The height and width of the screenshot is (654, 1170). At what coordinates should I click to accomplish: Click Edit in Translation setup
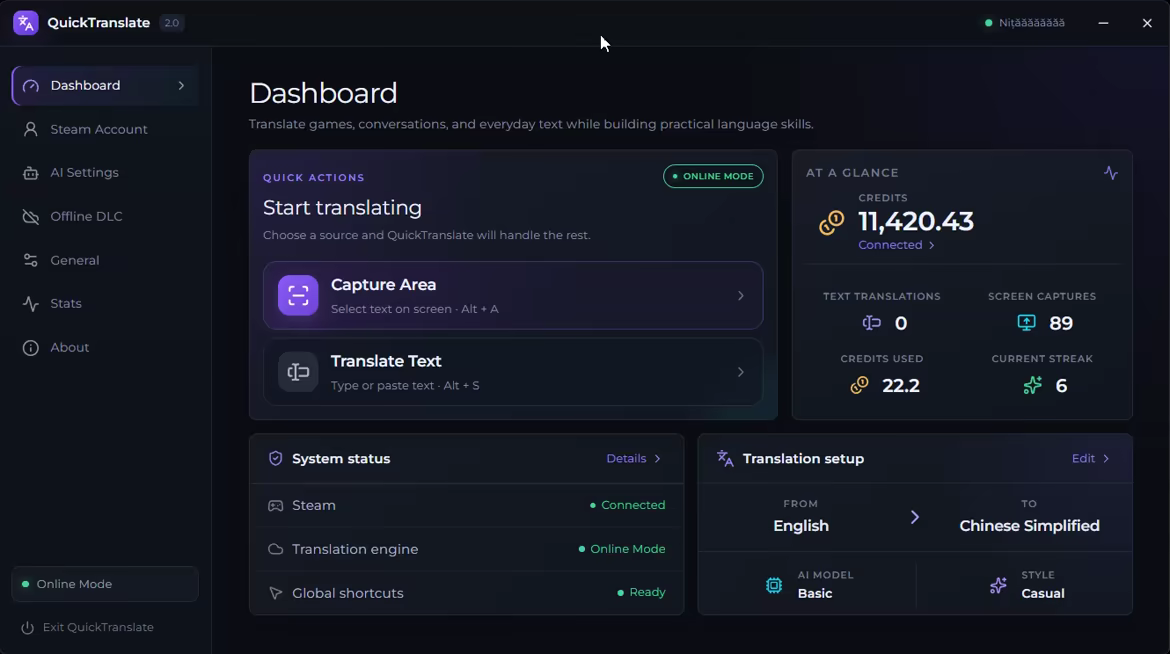point(1091,458)
